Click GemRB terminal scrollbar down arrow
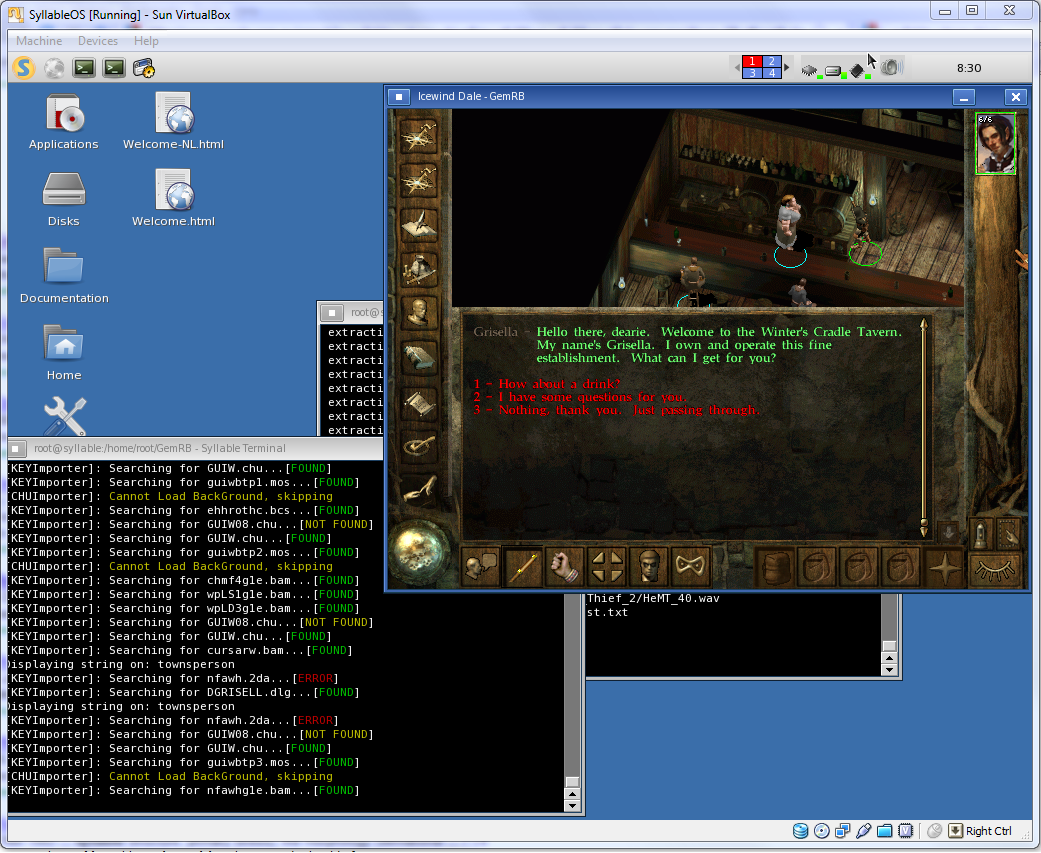 click(572, 806)
